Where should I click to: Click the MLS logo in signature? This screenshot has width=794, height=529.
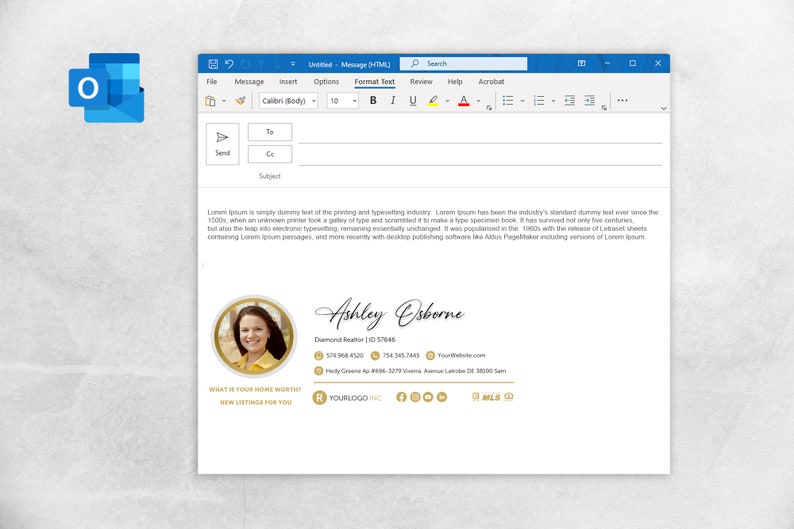(491, 397)
